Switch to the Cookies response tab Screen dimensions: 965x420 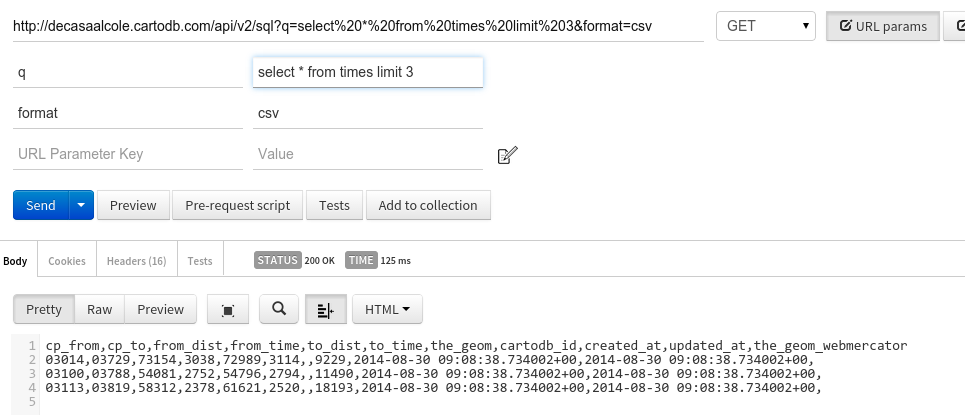(66, 261)
